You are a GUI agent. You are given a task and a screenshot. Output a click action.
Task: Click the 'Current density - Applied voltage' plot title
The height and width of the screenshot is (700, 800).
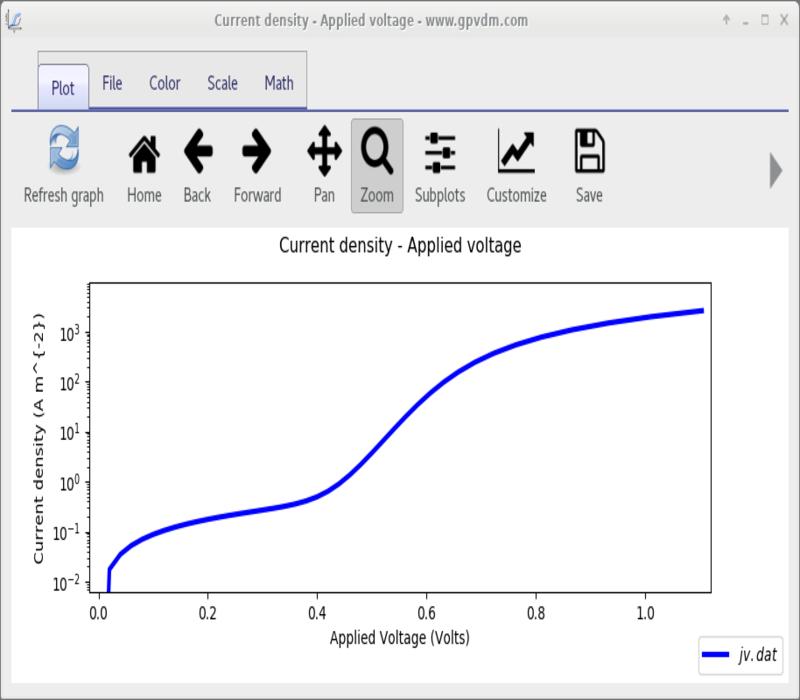pos(400,246)
